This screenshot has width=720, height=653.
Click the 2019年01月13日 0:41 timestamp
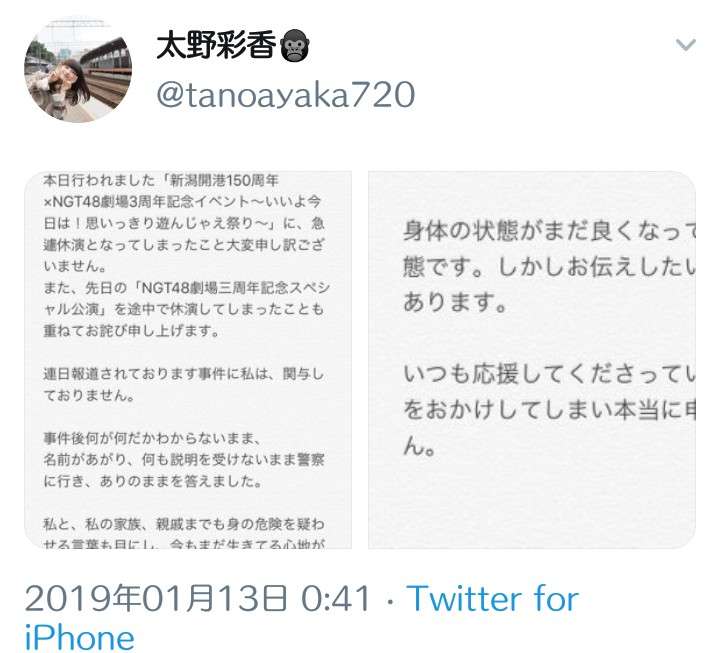click(x=197, y=599)
